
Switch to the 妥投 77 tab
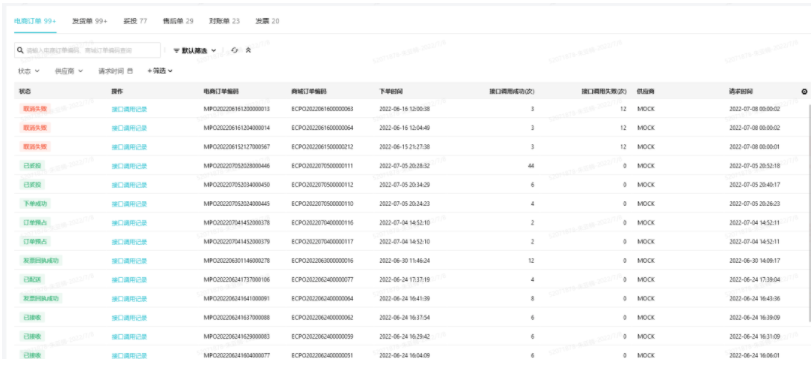[x=135, y=21]
